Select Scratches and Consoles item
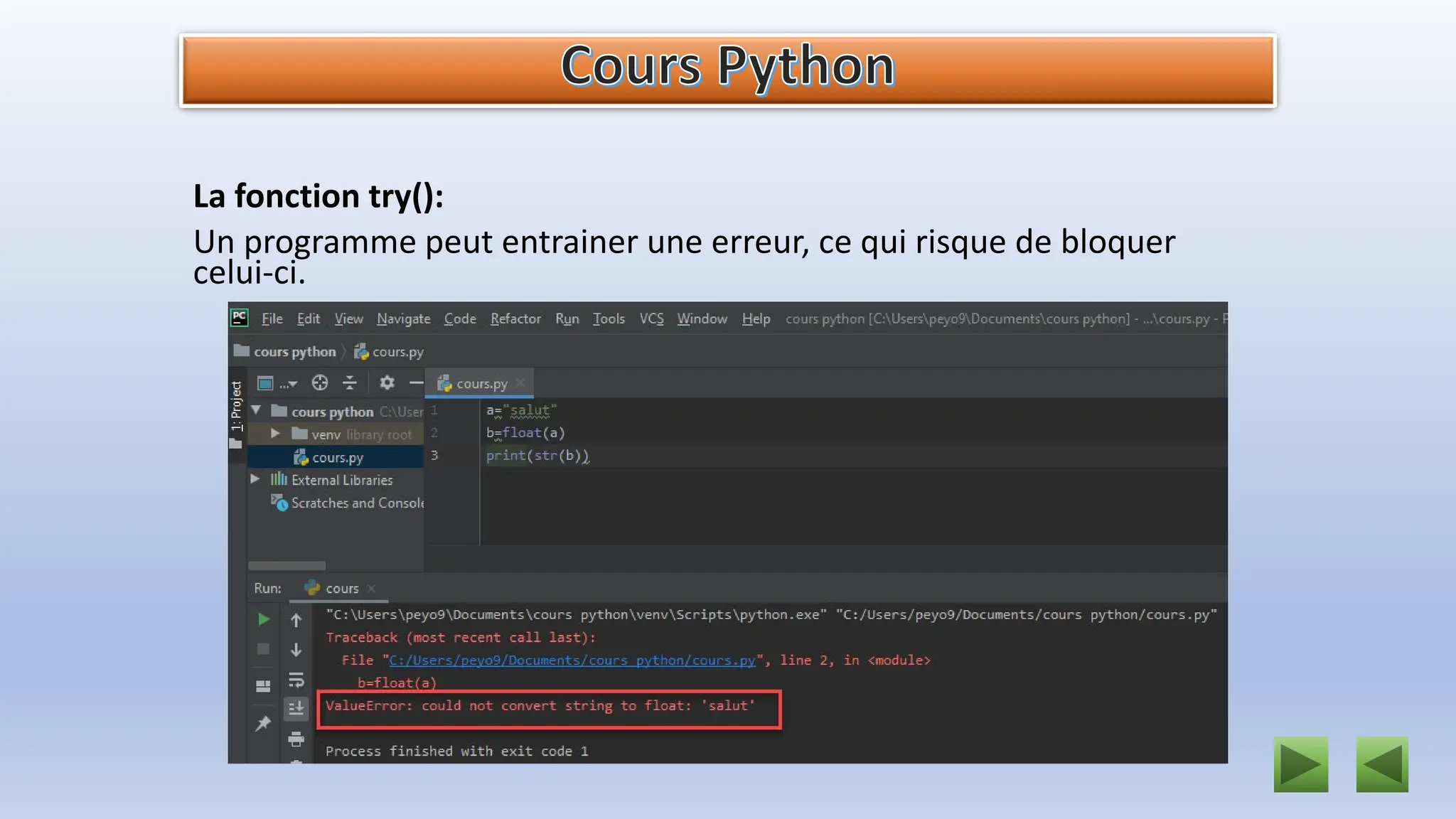The image size is (1456, 819). click(x=347, y=503)
